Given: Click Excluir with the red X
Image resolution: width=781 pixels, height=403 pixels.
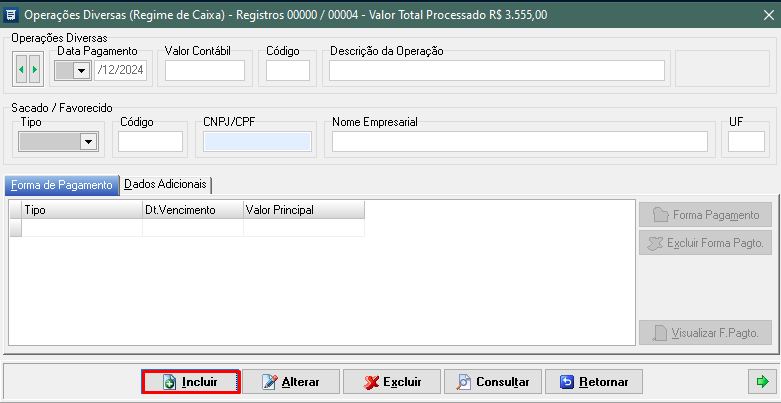Looking at the screenshot, I should click(391, 382).
